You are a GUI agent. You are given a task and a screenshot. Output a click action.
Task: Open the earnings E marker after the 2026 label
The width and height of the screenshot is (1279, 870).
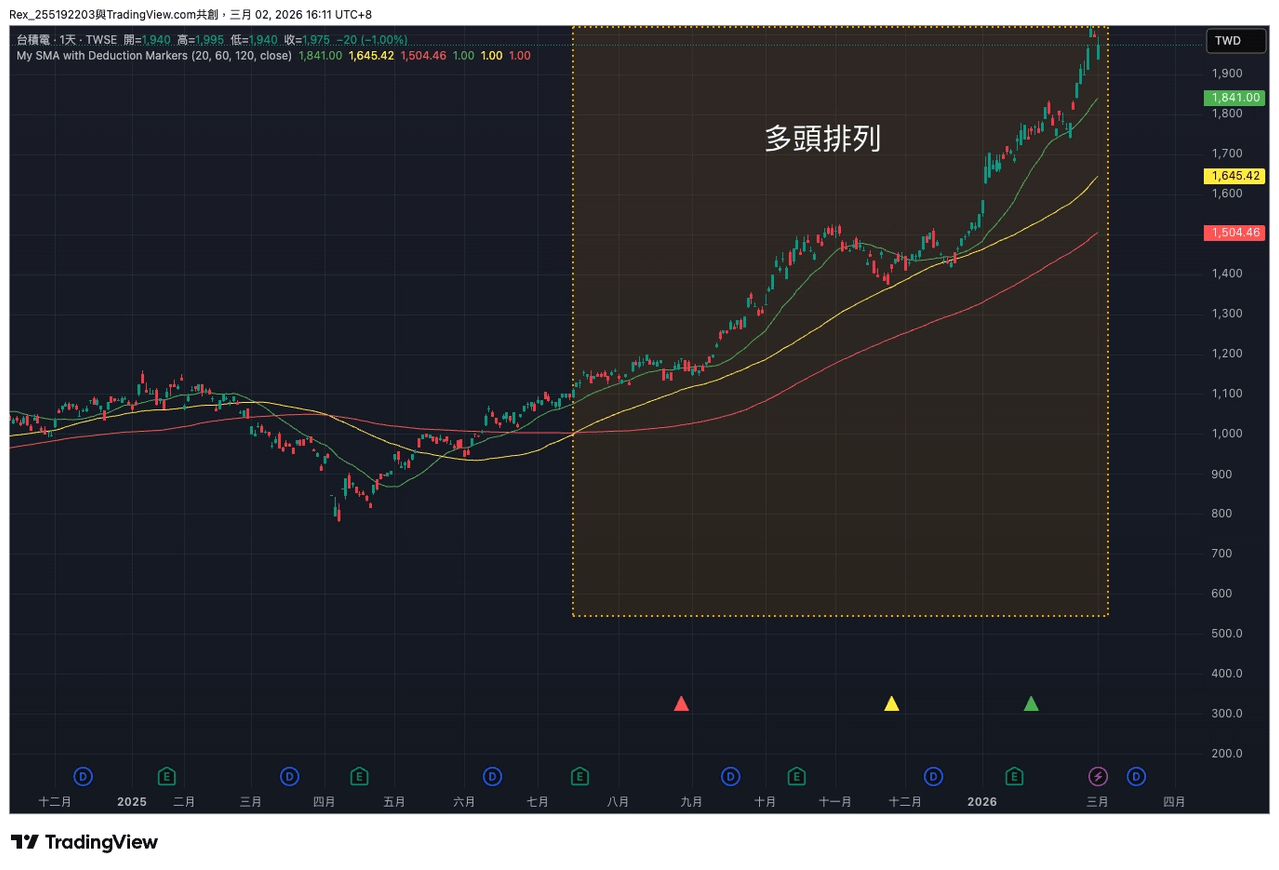1014,776
